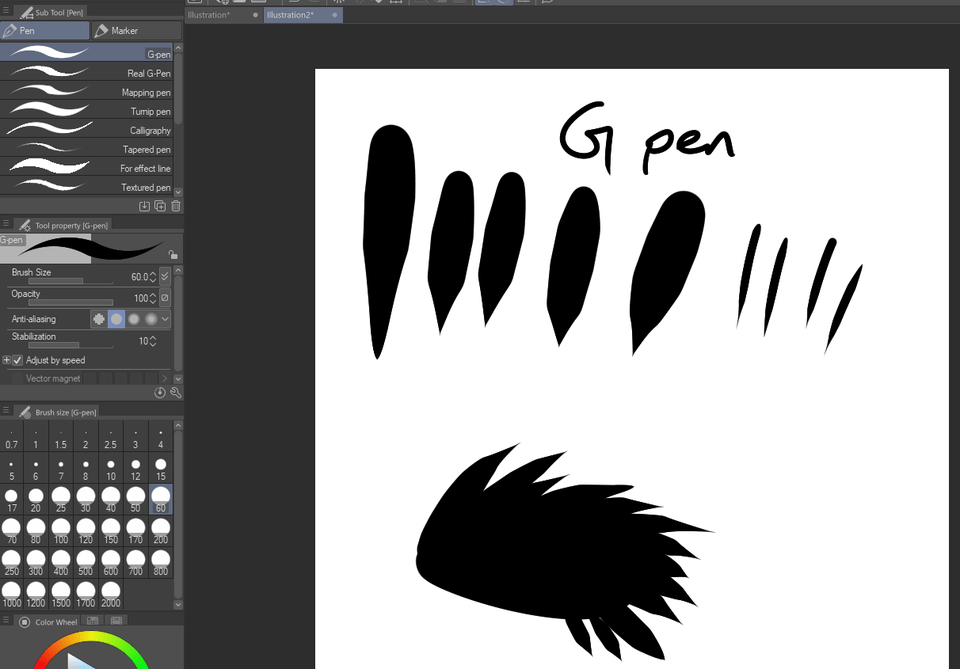Click the import sub tool material icon
960x669 pixels.
click(144, 206)
